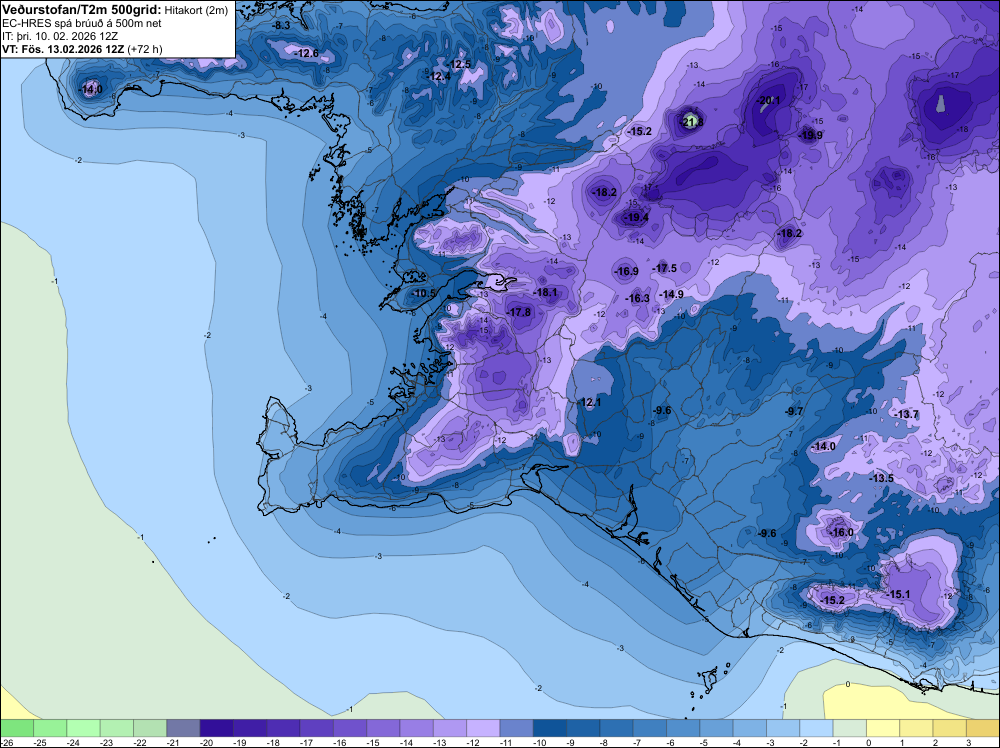Click the 'EC-HRES spá brúuð á 500m net' line

pos(82,24)
